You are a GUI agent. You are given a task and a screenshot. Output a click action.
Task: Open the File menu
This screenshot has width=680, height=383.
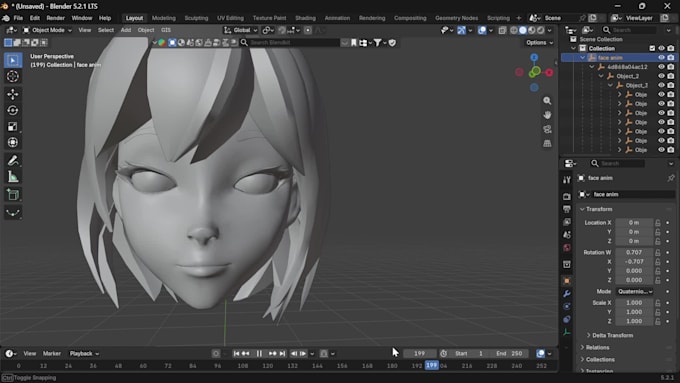(18, 18)
